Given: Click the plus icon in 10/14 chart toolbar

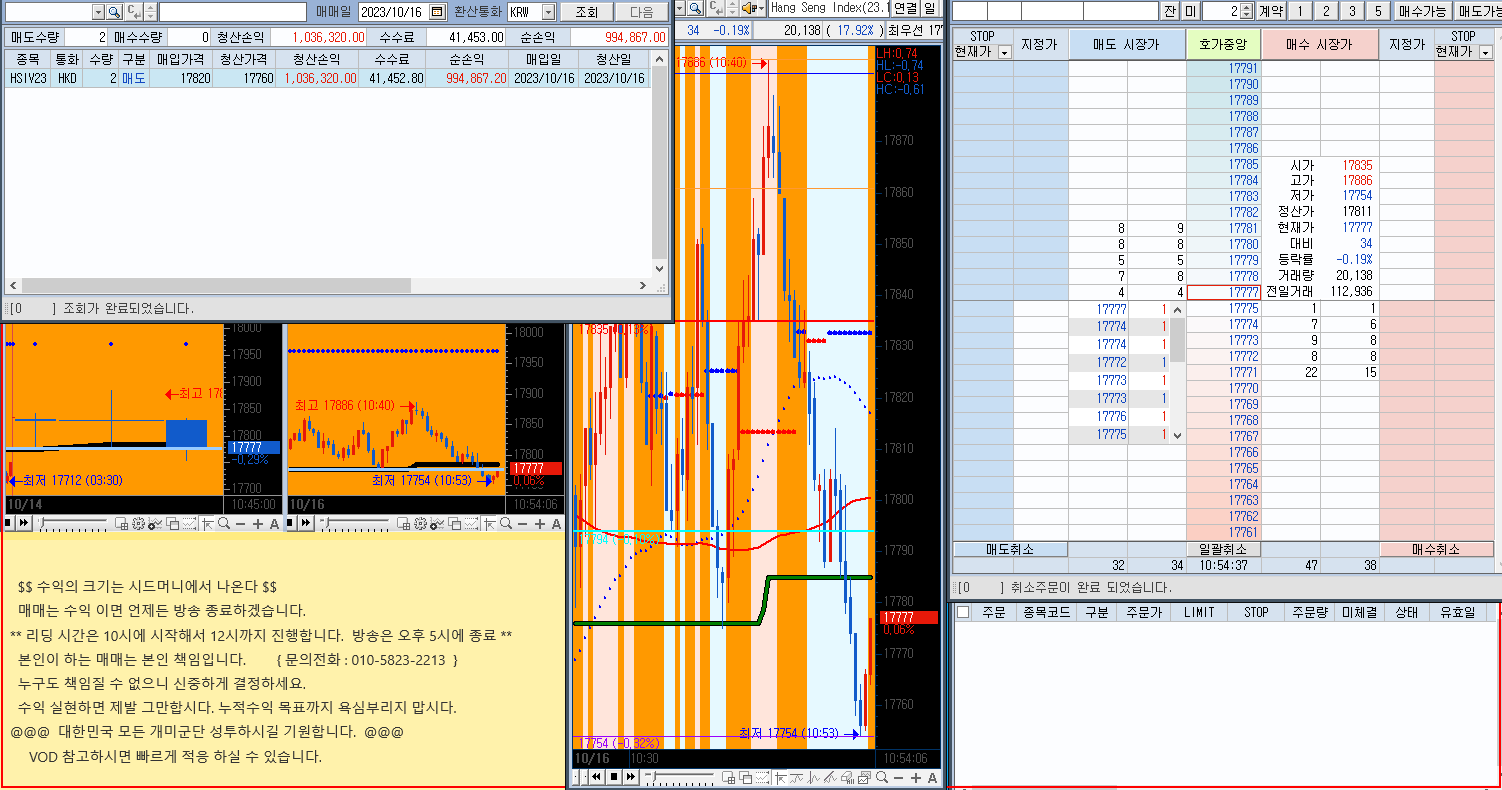Looking at the screenshot, I should pos(258,523).
